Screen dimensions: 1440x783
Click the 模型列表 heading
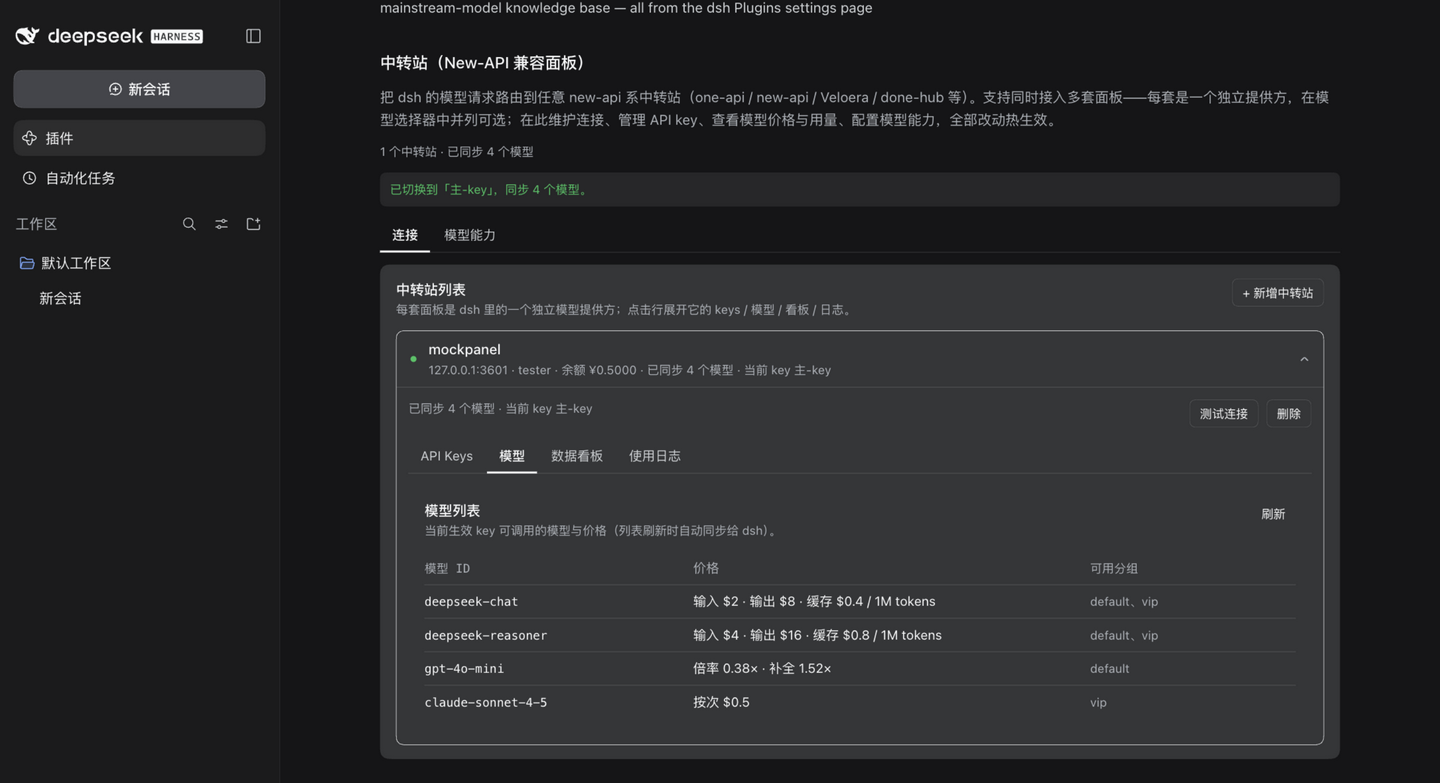452,510
